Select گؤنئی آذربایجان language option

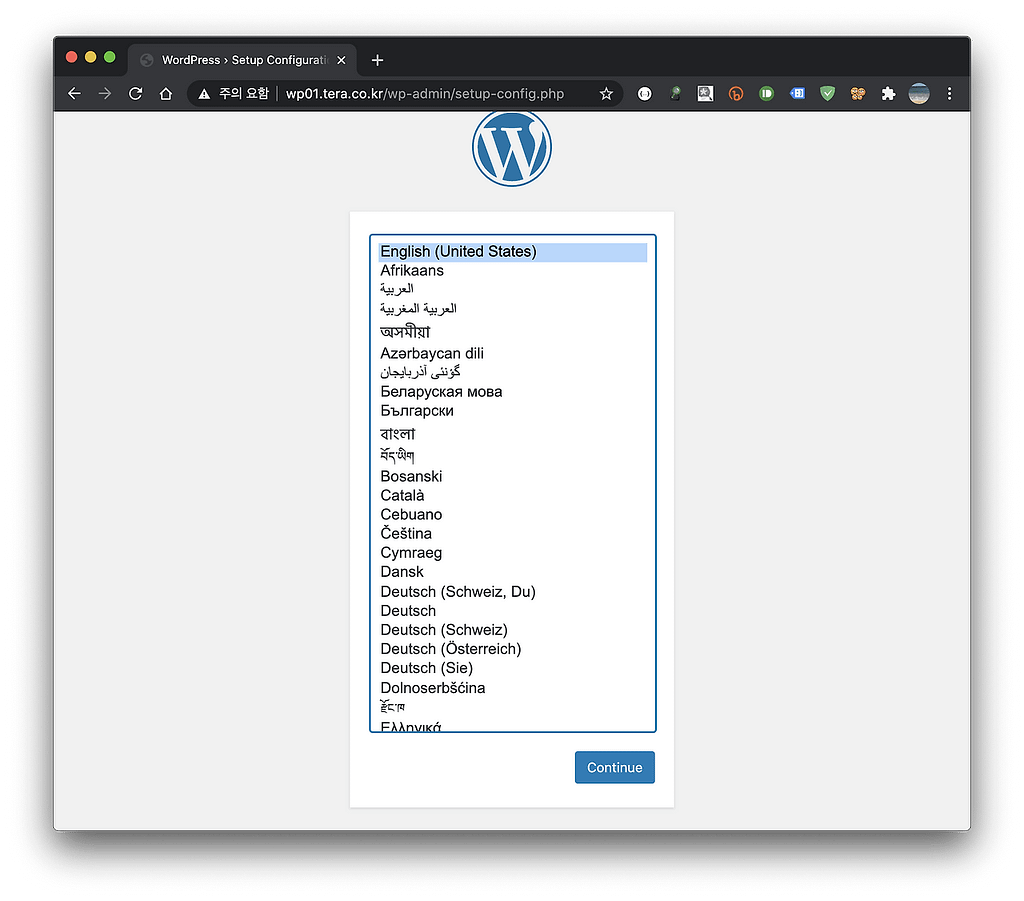pos(513,372)
